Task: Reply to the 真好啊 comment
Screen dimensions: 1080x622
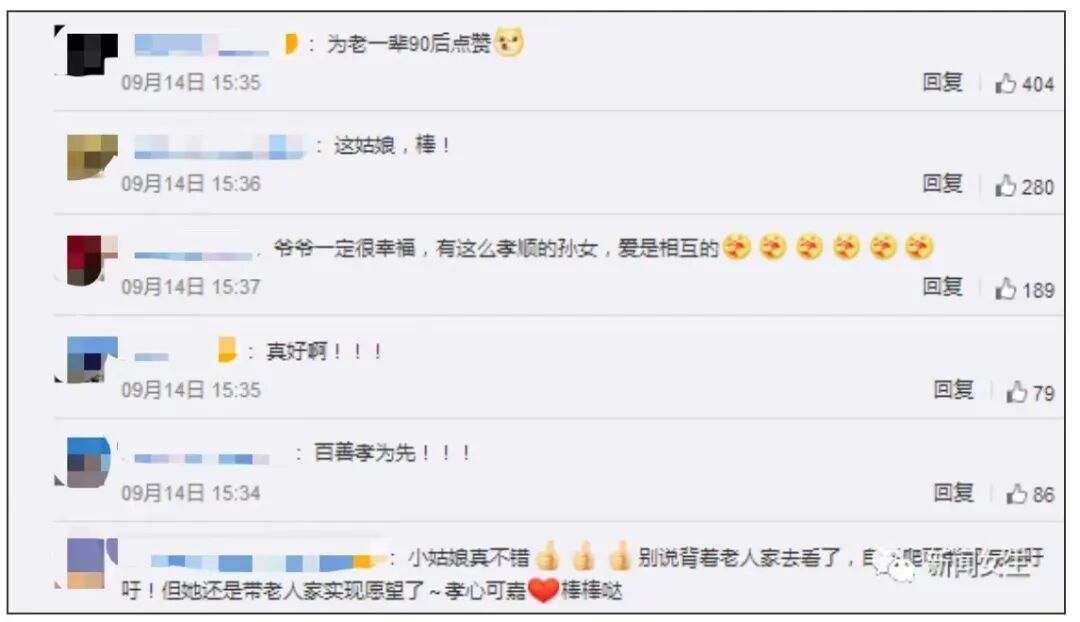Action: click(x=953, y=390)
